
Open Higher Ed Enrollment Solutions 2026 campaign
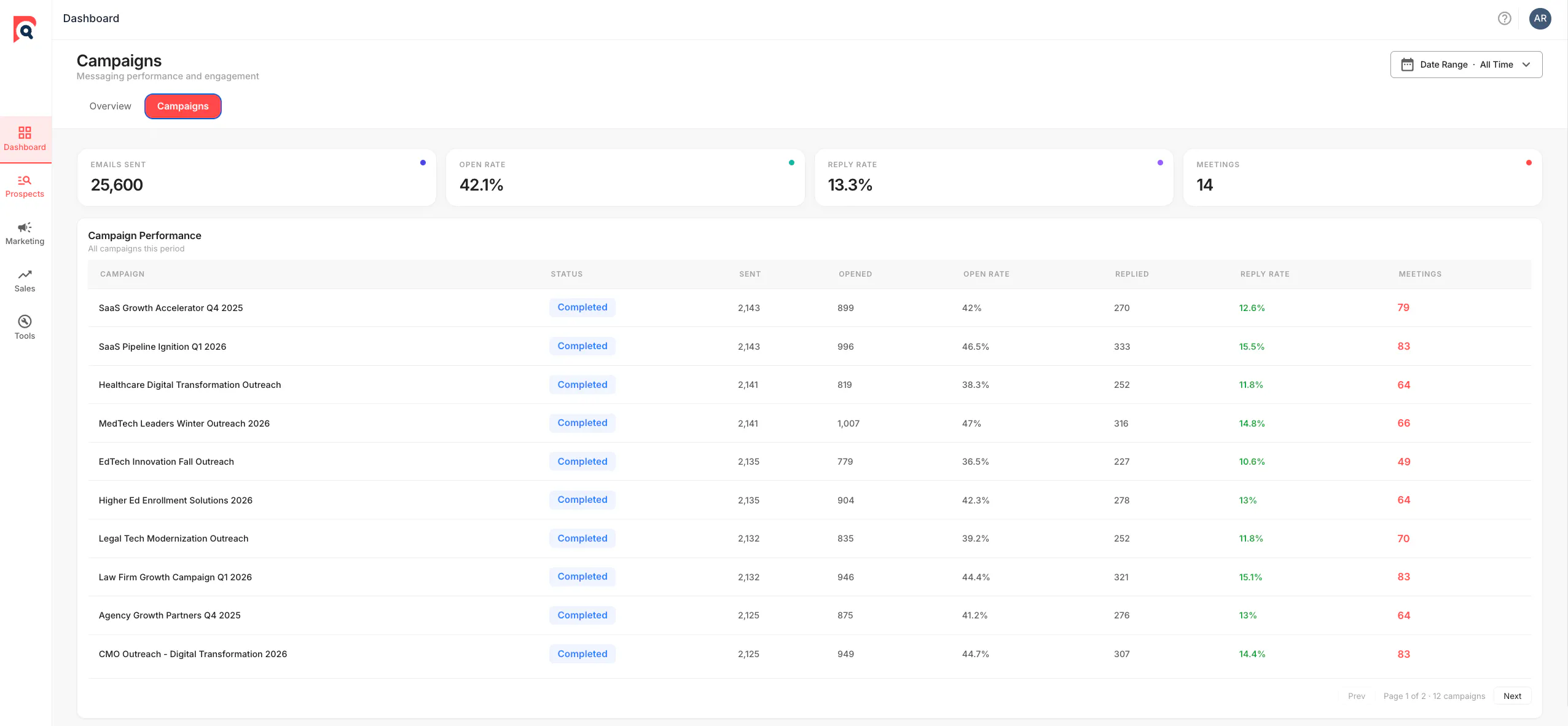[176, 500]
